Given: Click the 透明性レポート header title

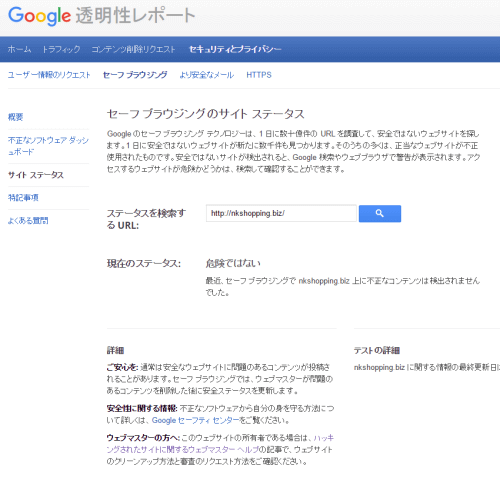Looking at the screenshot, I should (135, 16).
